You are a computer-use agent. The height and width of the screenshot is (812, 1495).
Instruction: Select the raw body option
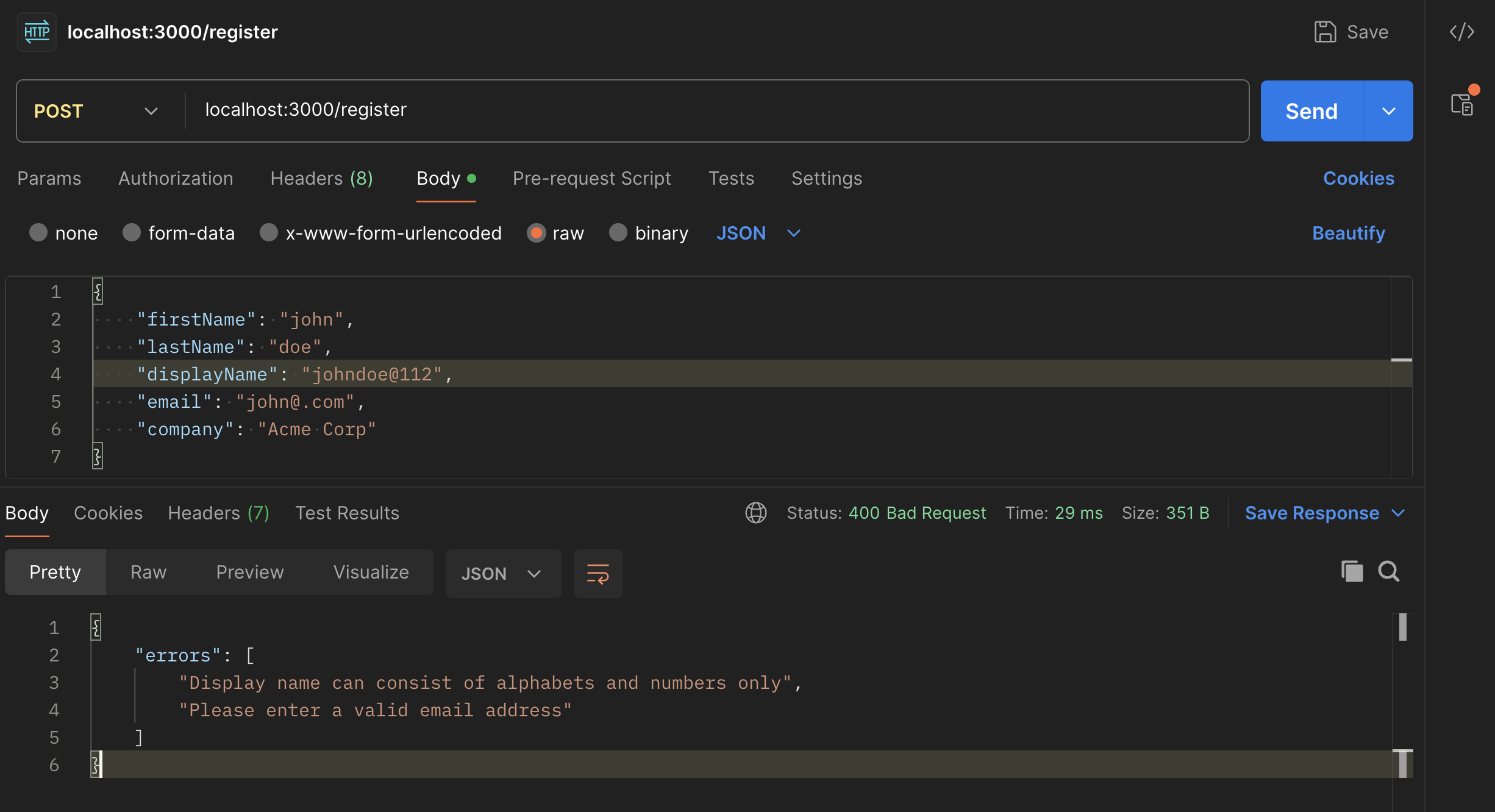[537, 233]
